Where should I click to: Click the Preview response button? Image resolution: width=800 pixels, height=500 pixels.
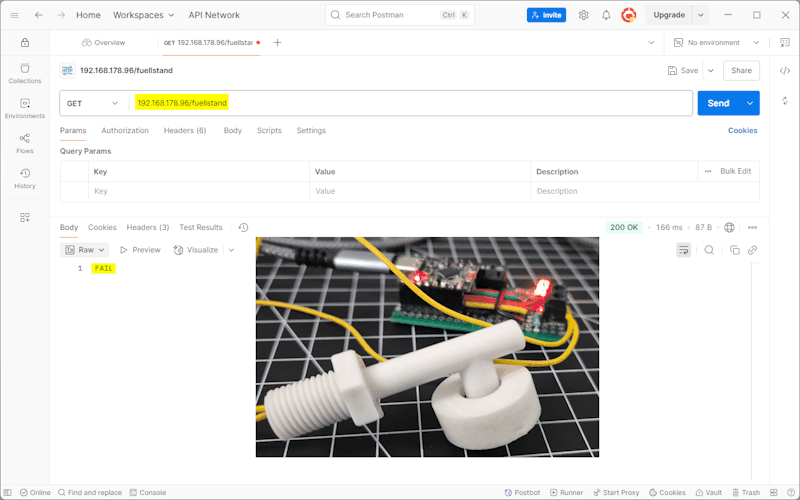[140, 250]
